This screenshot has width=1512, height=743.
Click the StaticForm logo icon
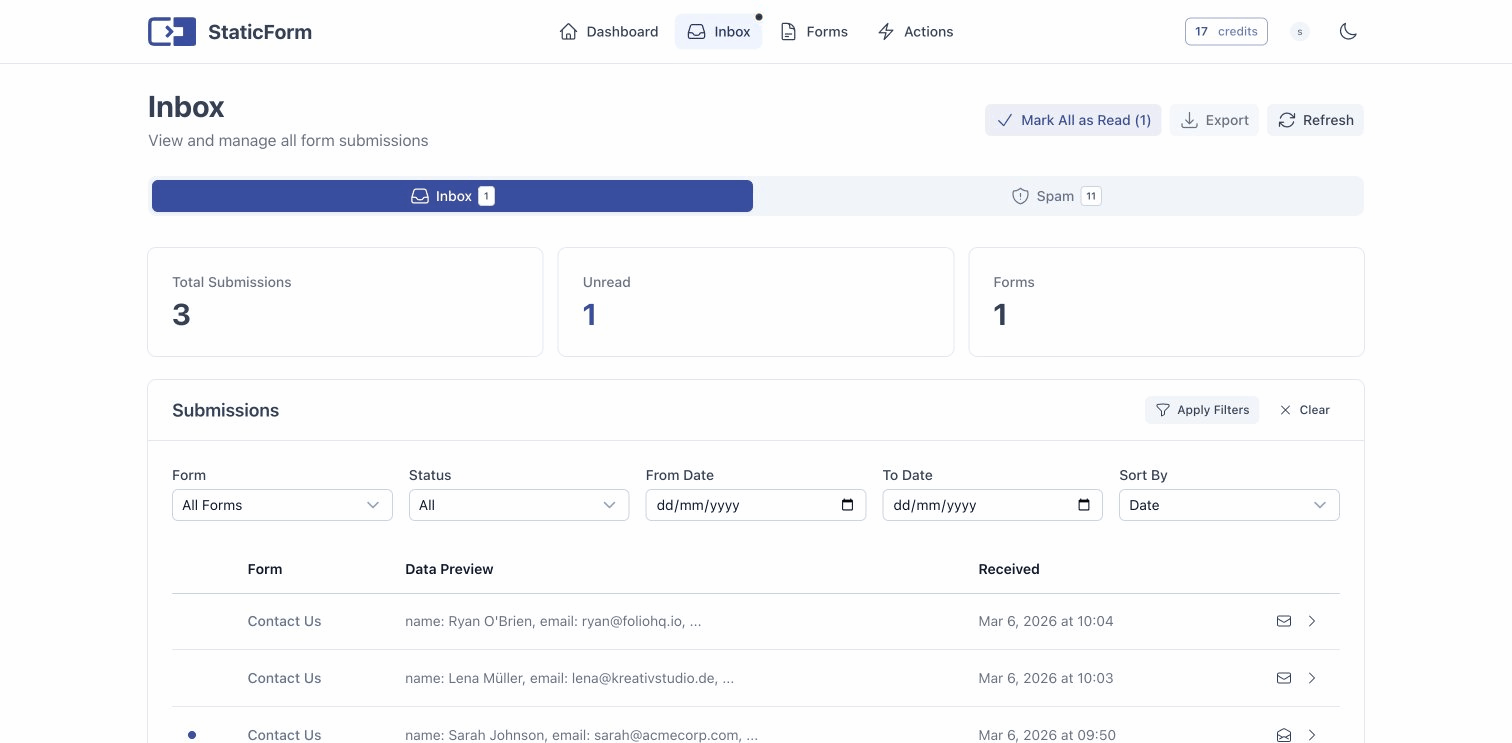pyautogui.click(x=172, y=32)
